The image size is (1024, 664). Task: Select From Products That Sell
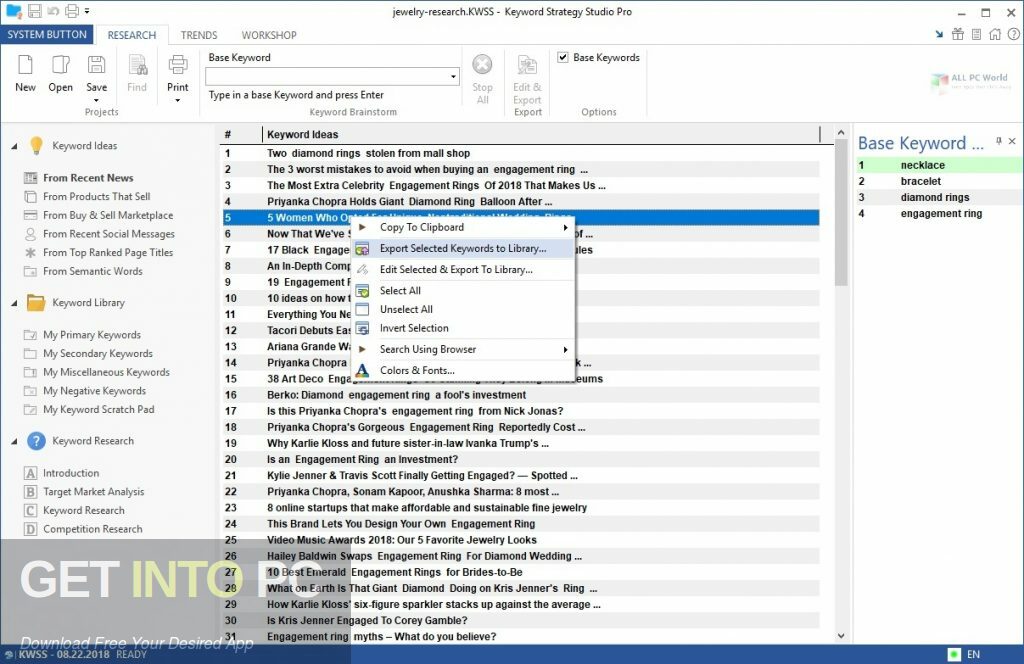(x=97, y=197)
